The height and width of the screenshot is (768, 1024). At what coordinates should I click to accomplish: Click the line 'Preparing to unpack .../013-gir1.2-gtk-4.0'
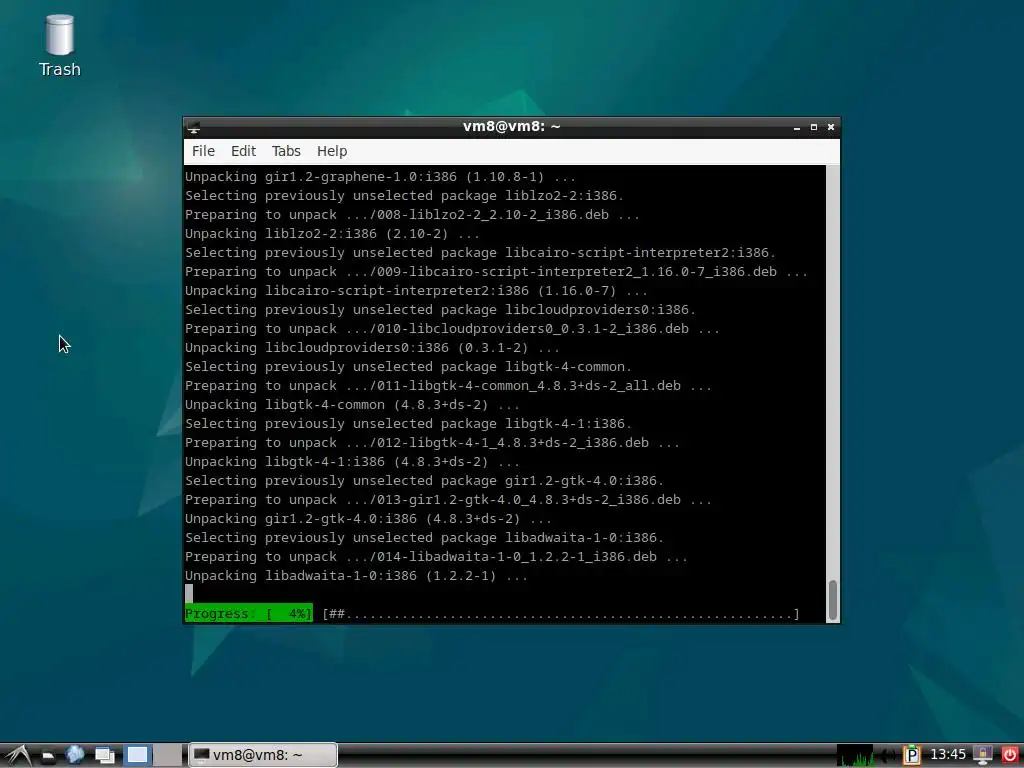(448, 499)
